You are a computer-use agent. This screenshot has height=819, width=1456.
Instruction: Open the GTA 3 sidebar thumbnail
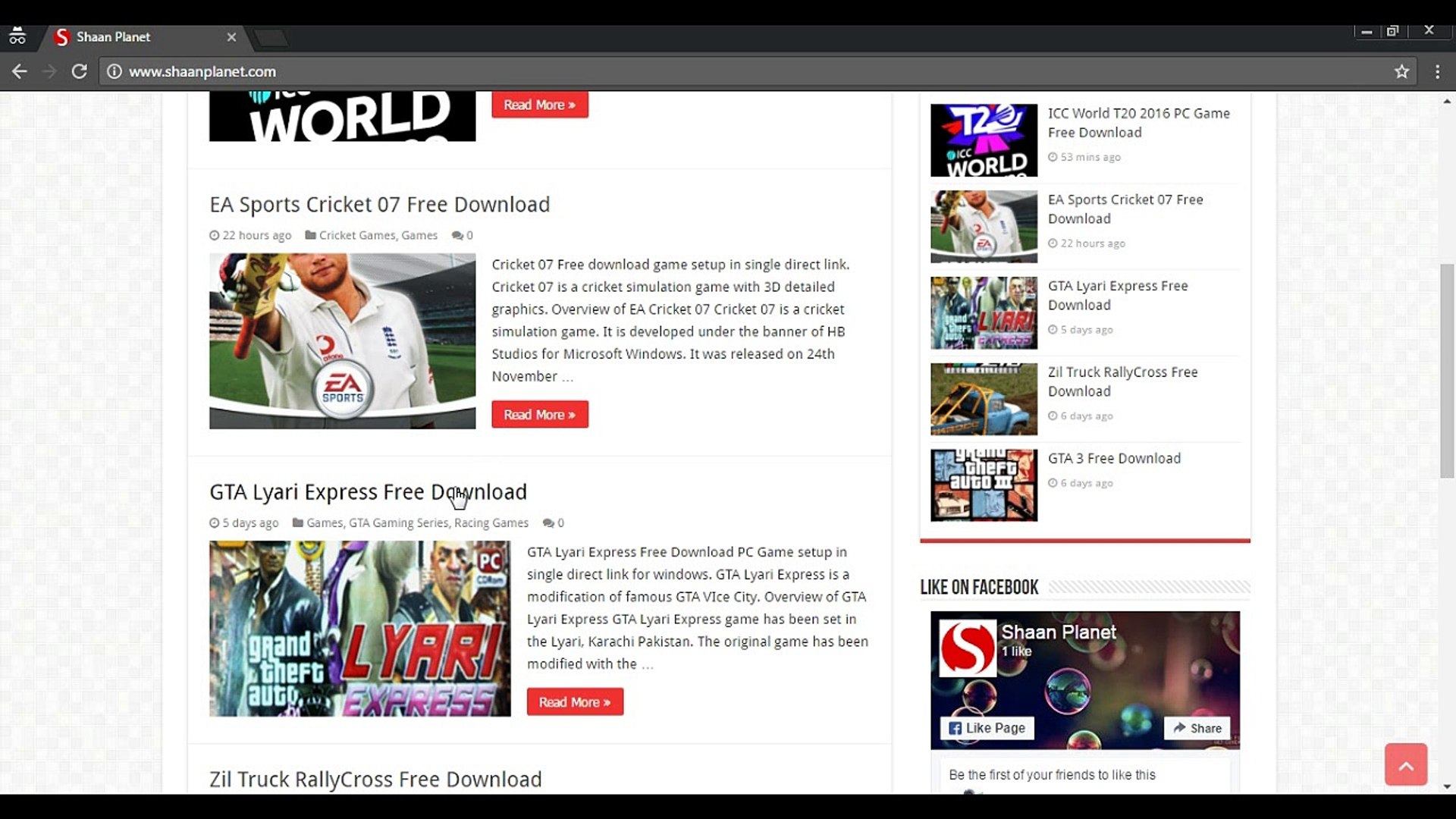pyautogui.click(x=984, y=485)
